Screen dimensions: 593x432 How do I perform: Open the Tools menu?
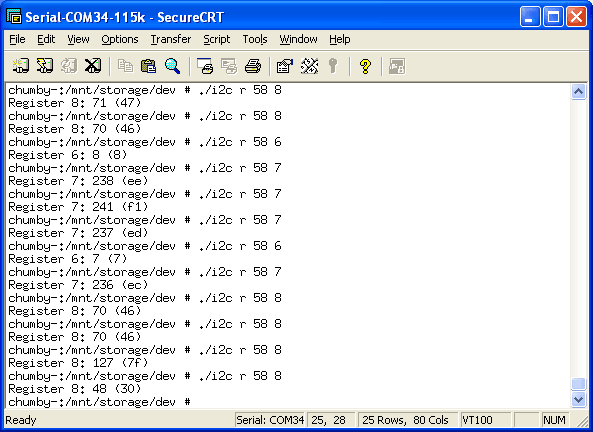point(255,39)
